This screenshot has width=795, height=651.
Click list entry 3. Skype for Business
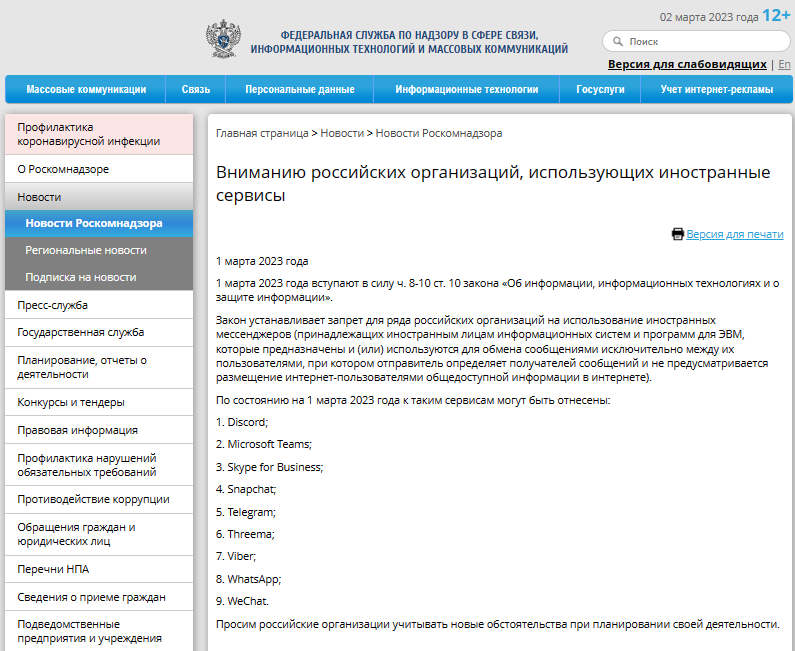(x=269, y=467)
